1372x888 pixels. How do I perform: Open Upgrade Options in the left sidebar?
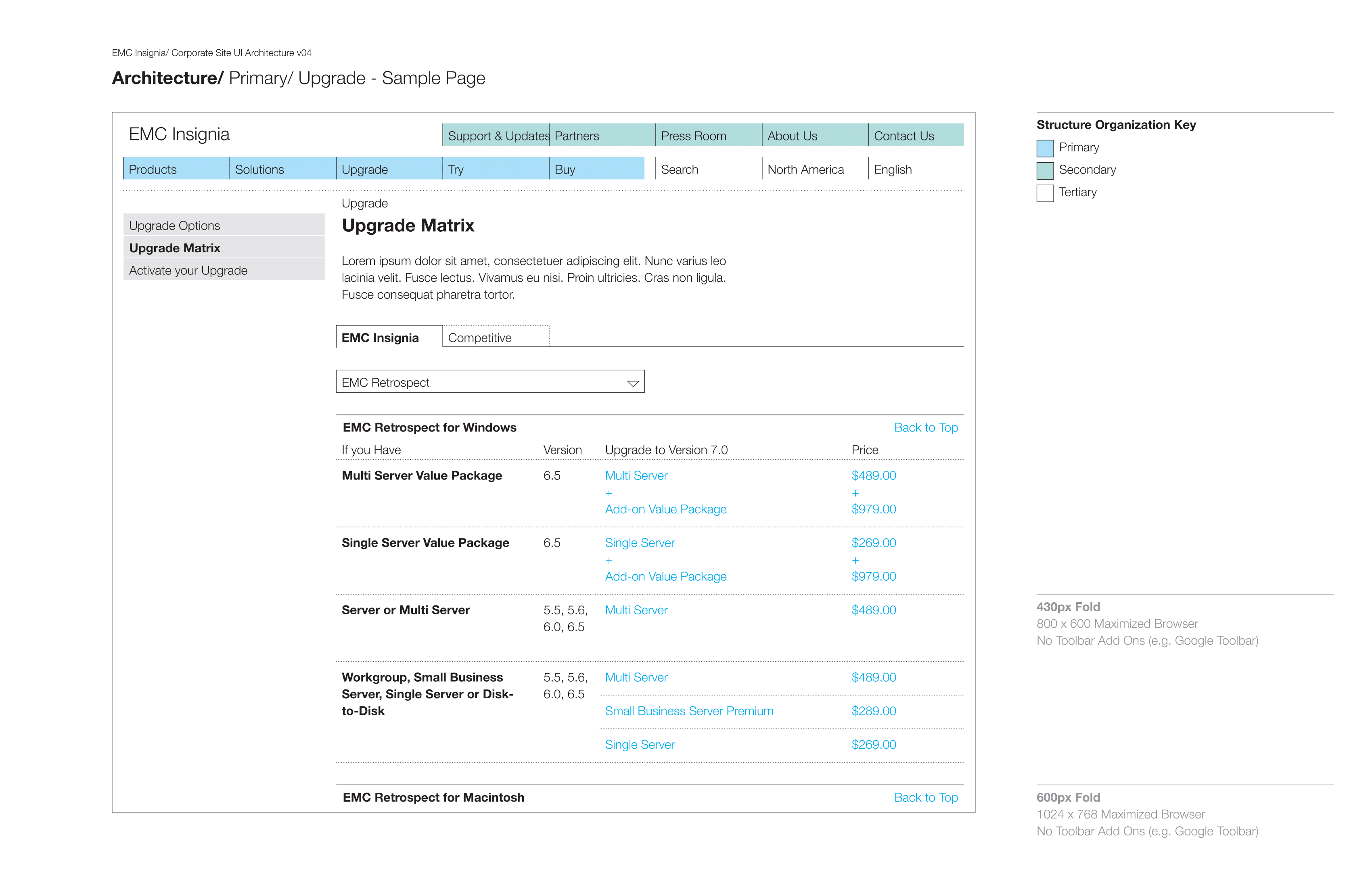[x=224, y=225]
